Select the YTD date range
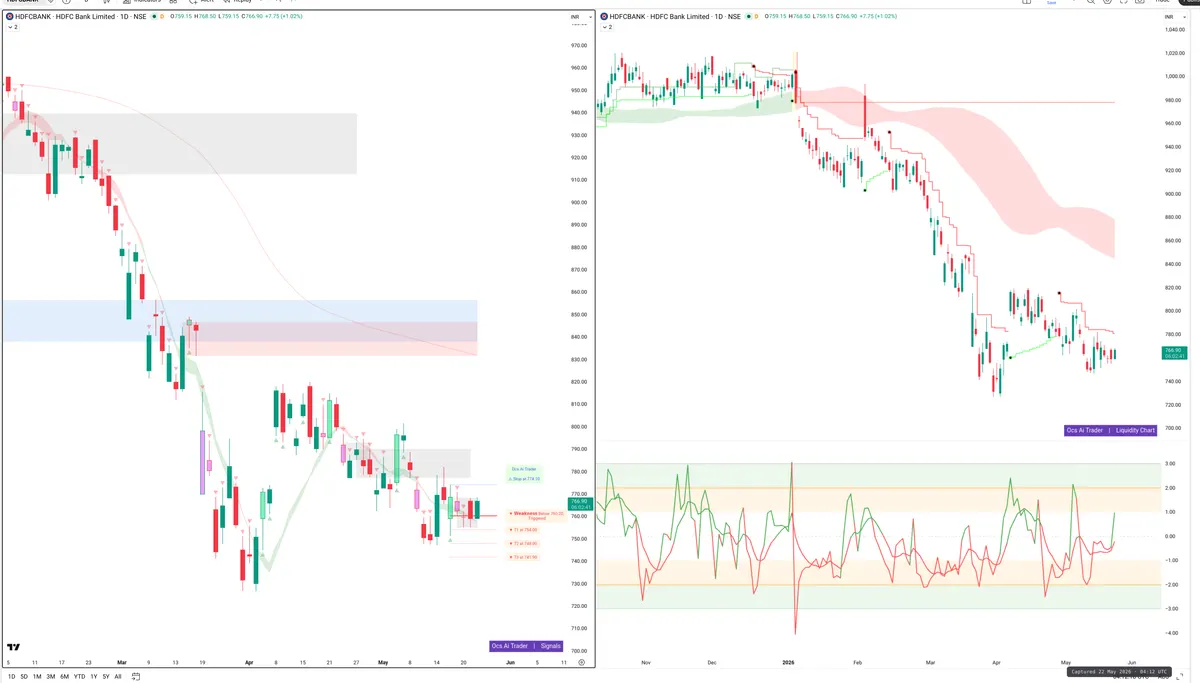The height and width of the screenshot is (683, 1200). pyautogui.click(x=80, y=677)
